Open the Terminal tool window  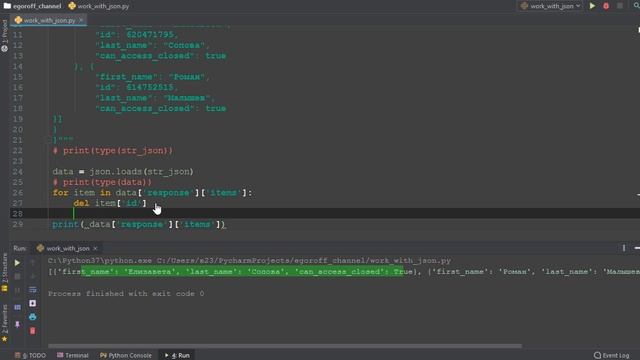pos(73,356)
